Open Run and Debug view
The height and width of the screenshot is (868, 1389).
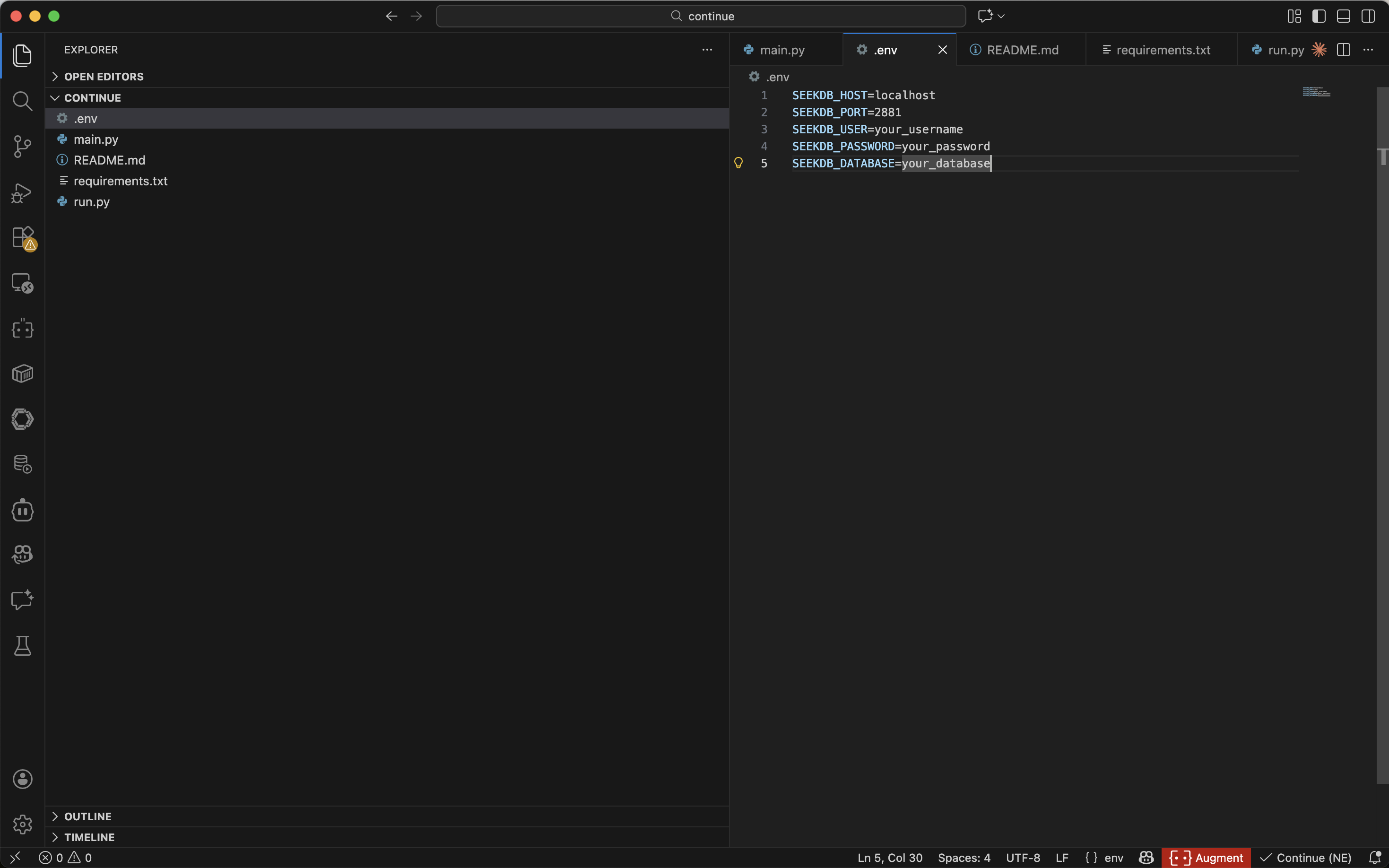click(22, 193)
